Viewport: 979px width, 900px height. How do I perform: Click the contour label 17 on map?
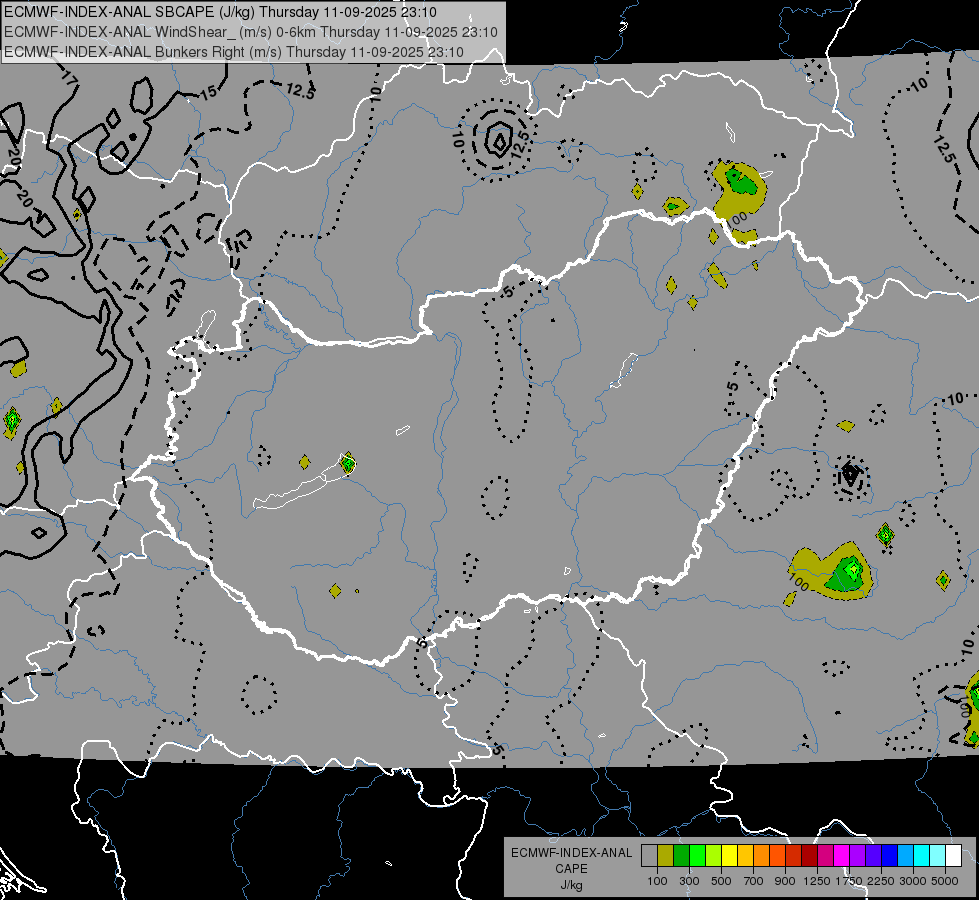70,79
